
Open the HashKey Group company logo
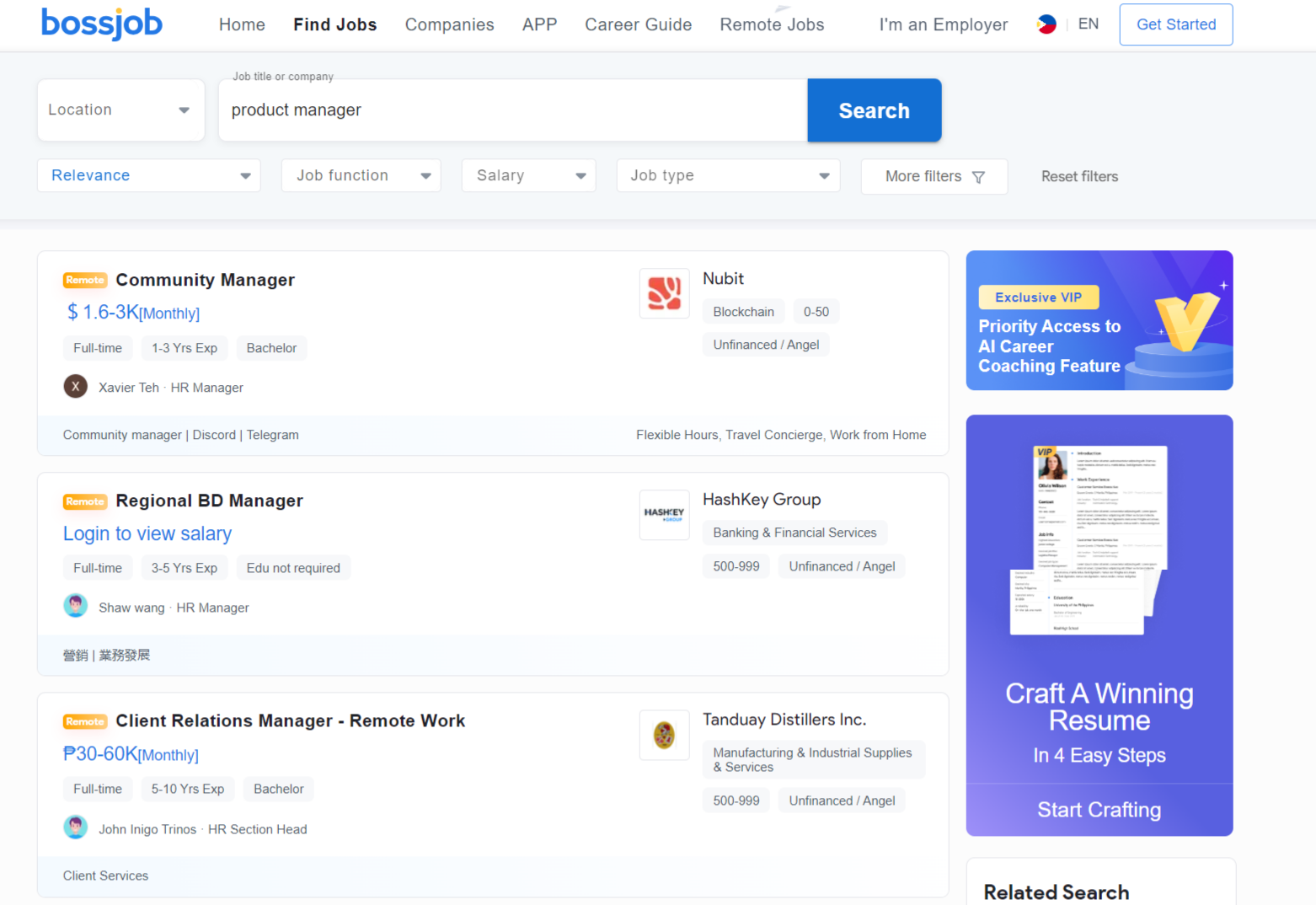(x=664, y=514)
